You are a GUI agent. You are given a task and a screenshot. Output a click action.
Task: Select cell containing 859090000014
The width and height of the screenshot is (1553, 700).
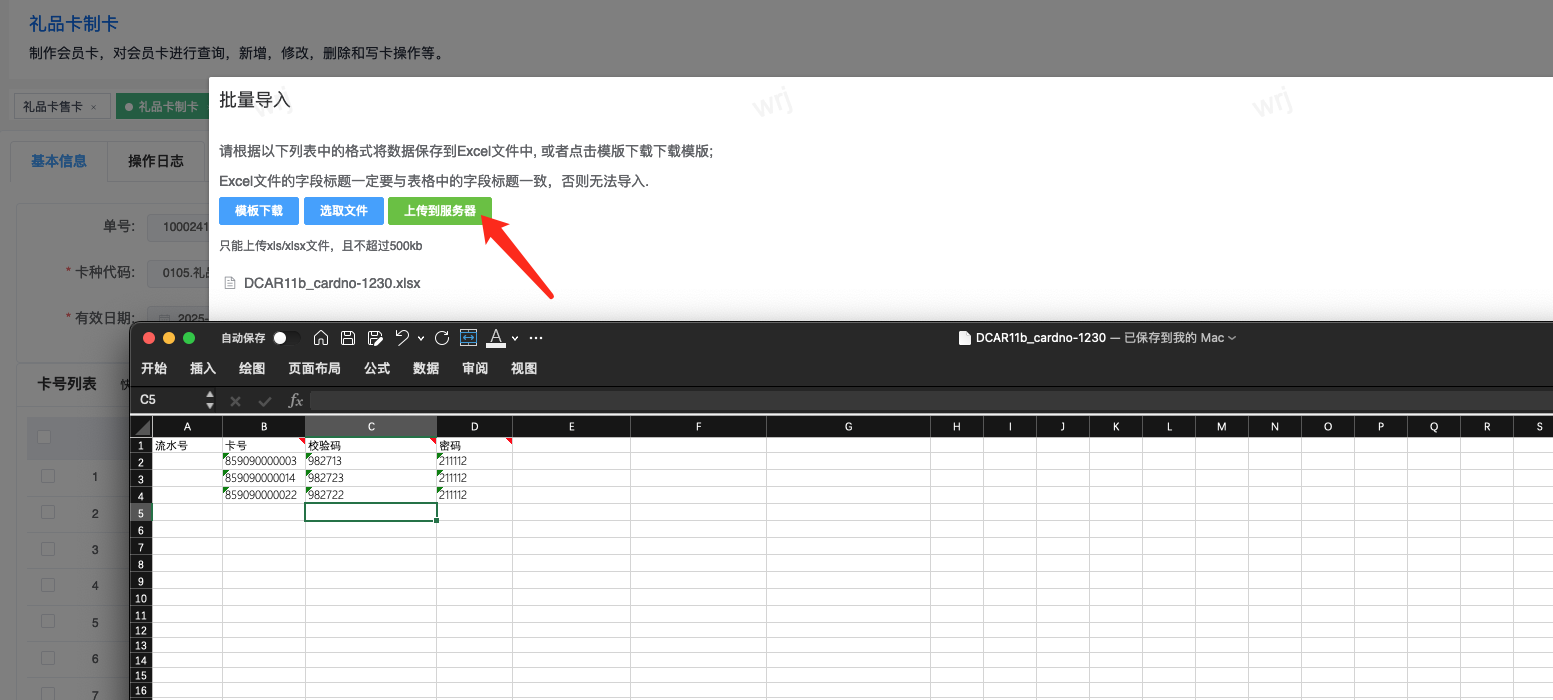click(263, 478)
